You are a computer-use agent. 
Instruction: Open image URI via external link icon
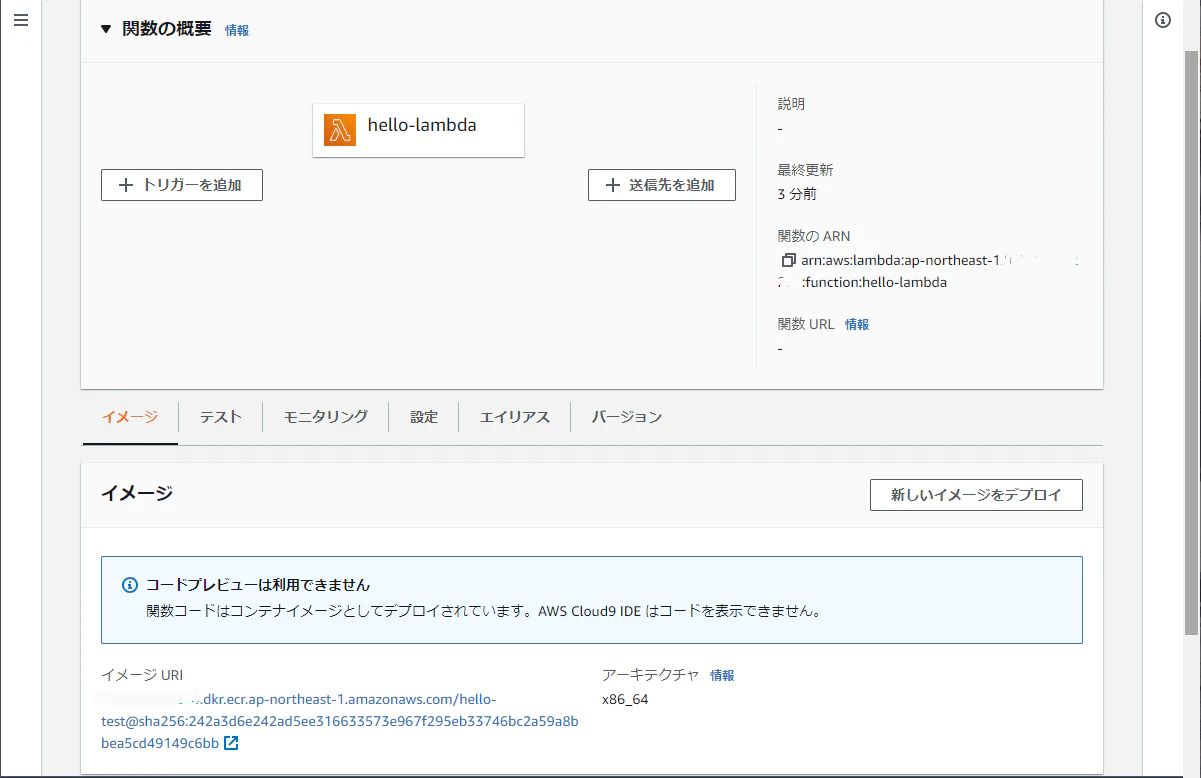click(232, 743)
